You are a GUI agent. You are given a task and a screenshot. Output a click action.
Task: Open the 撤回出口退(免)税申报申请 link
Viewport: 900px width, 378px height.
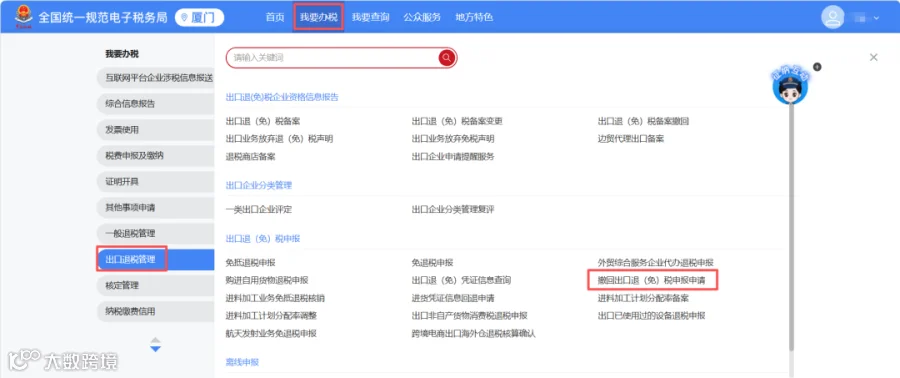tap(652, 280)
